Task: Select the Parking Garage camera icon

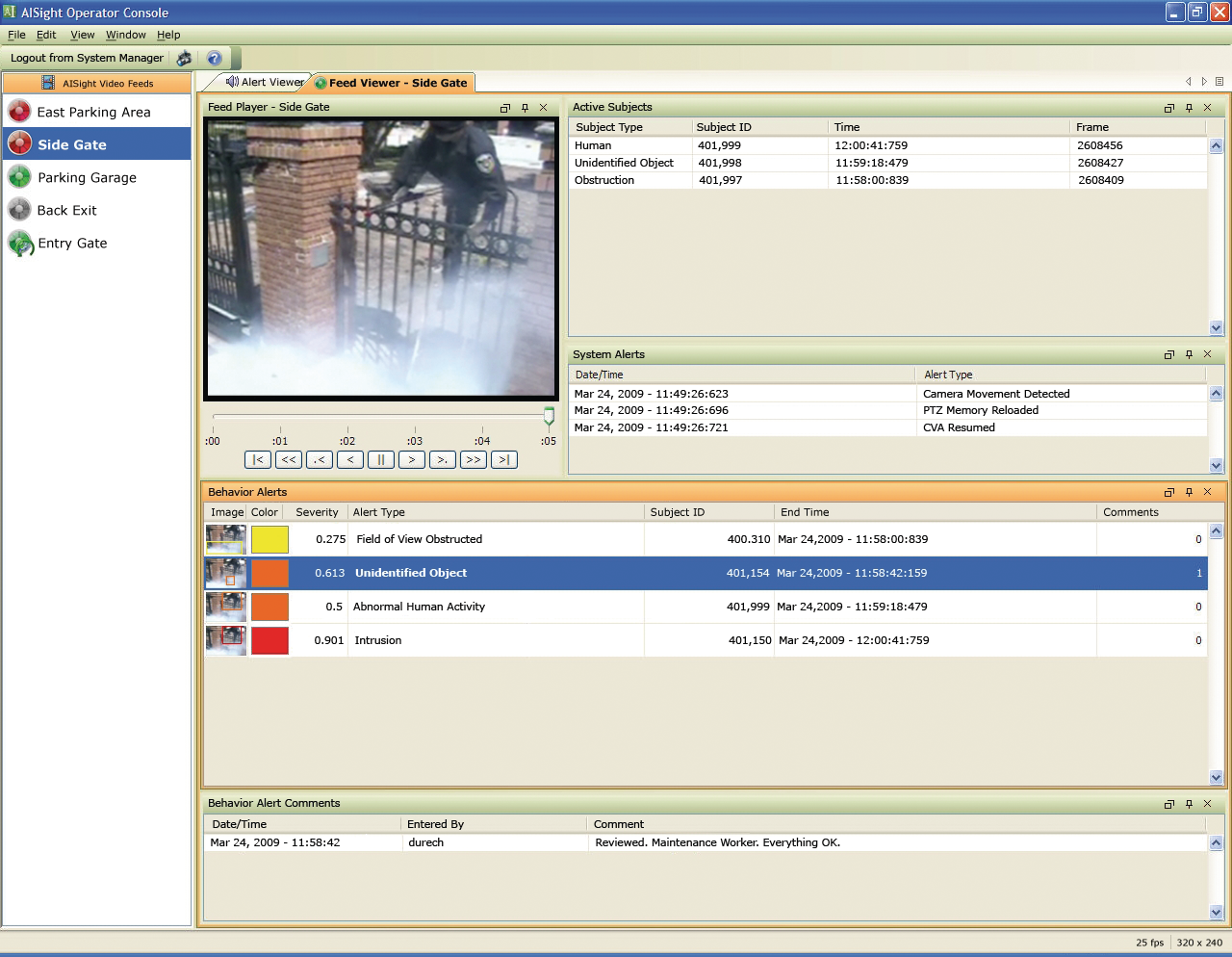Action: [19, 177]
